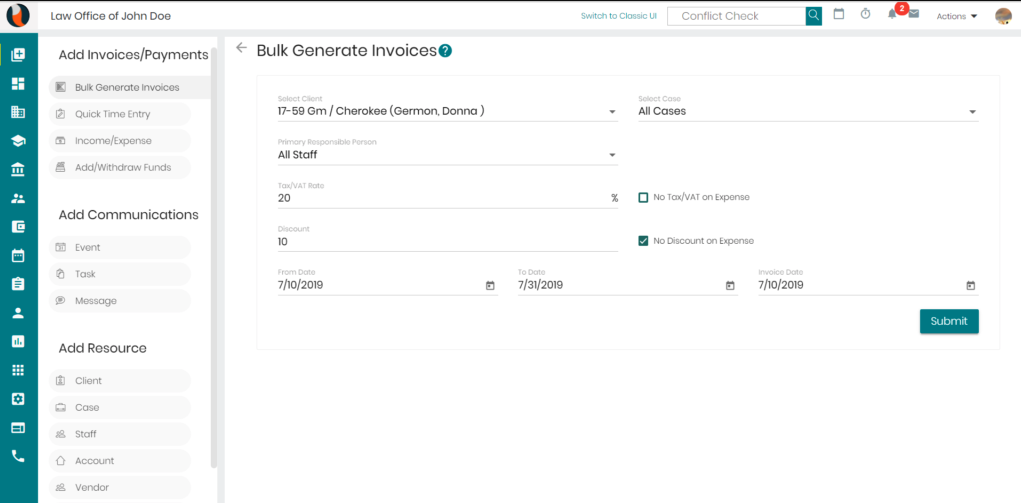This screenshot has width=1021, height=503.
Task: Click Switch to Classic UI link
Action: 619,16
